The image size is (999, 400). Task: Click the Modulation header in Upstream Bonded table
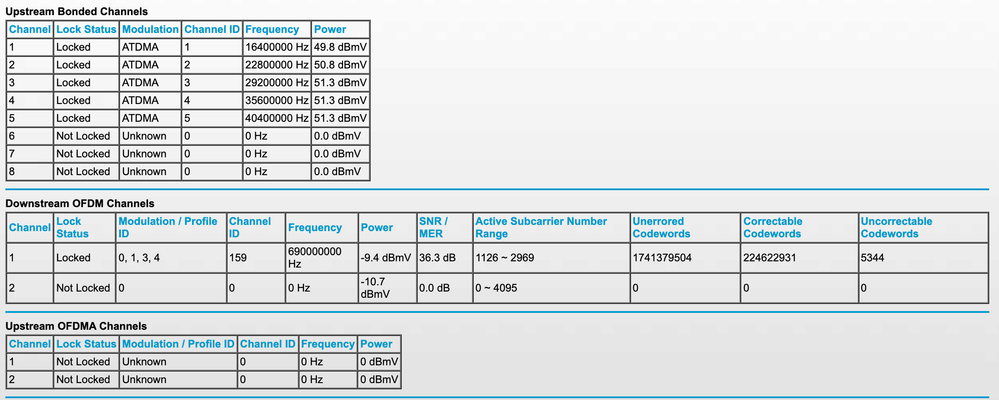(150, 29)
